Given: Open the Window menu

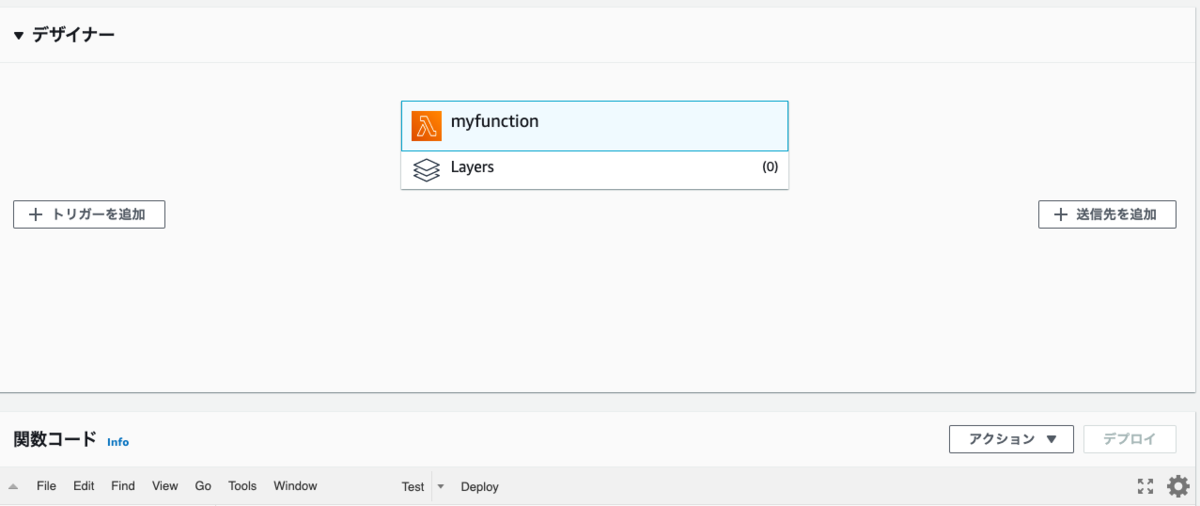Looking at the screenshot, I should (x=295, y=486).
